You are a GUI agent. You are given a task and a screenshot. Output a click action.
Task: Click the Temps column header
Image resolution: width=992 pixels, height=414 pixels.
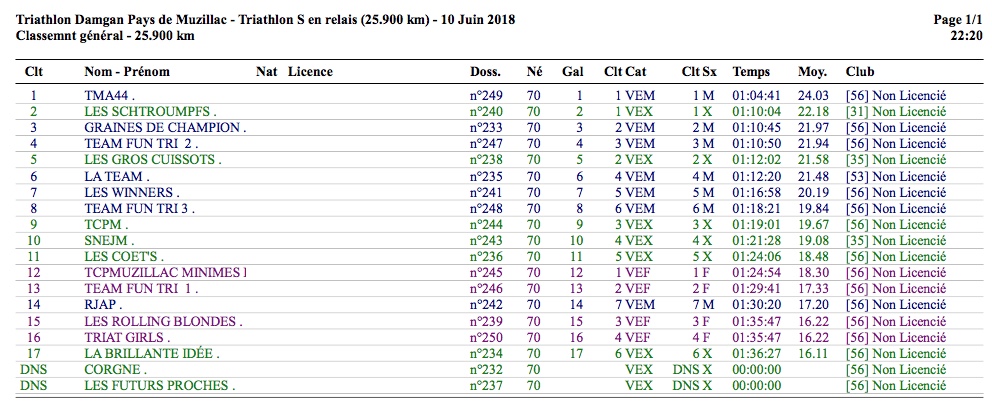click(x=752, y=72)
